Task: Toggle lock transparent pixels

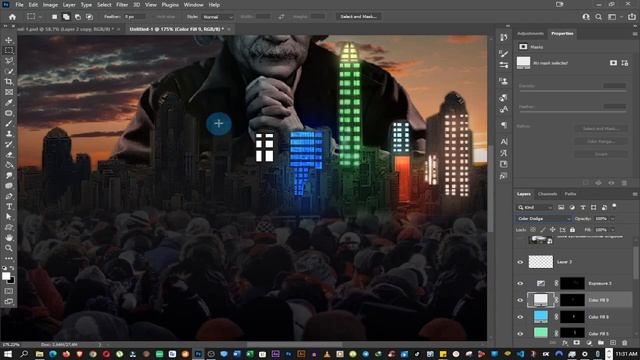Action: click(533, 230)
